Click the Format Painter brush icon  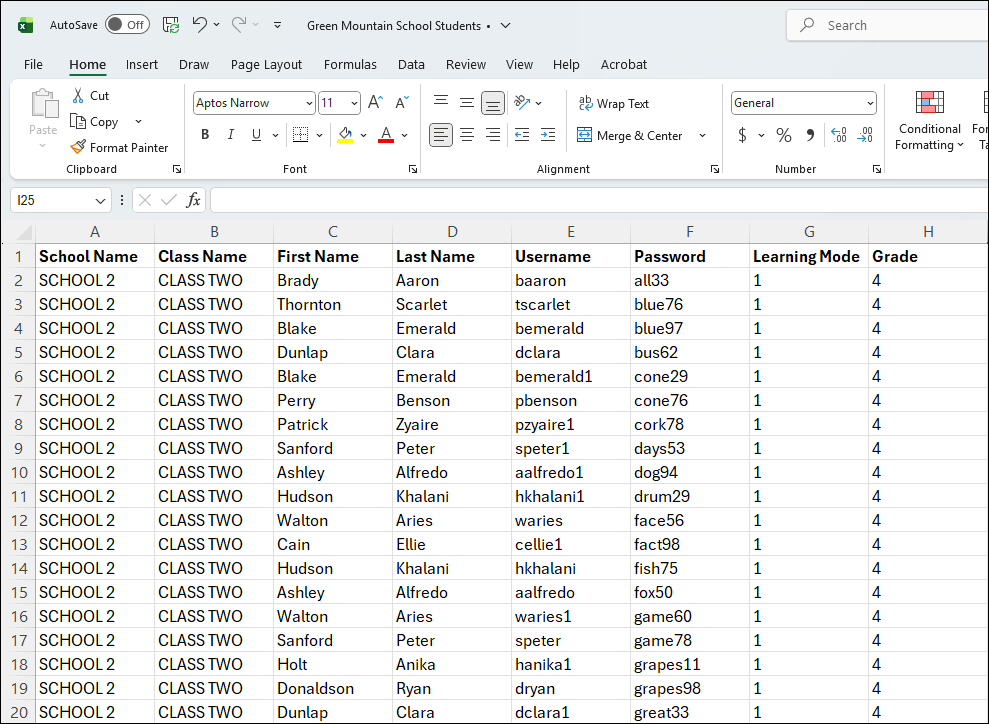[x=78, y=147]
